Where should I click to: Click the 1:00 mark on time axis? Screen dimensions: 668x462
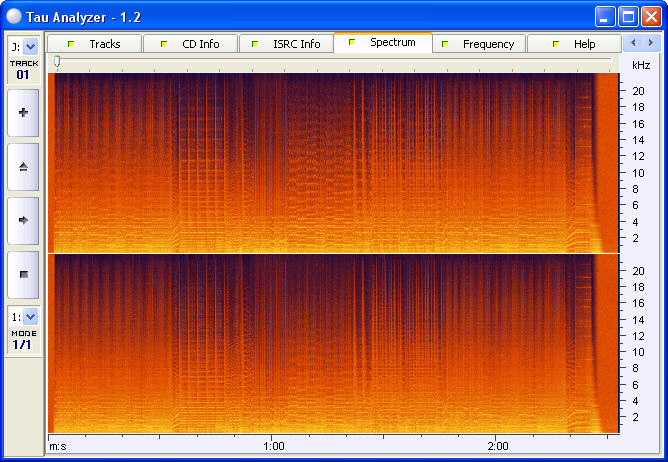pos(274,446)
